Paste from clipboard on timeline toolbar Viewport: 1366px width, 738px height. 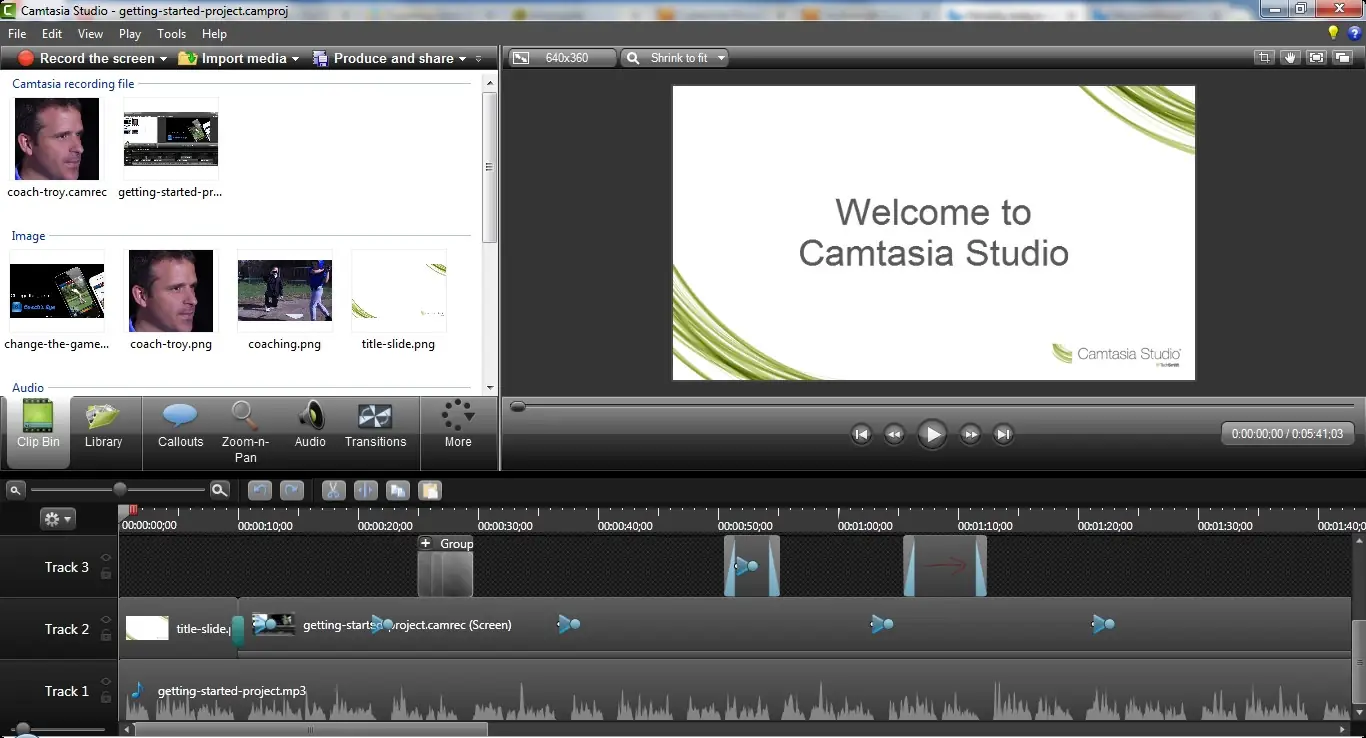(429, 490)
